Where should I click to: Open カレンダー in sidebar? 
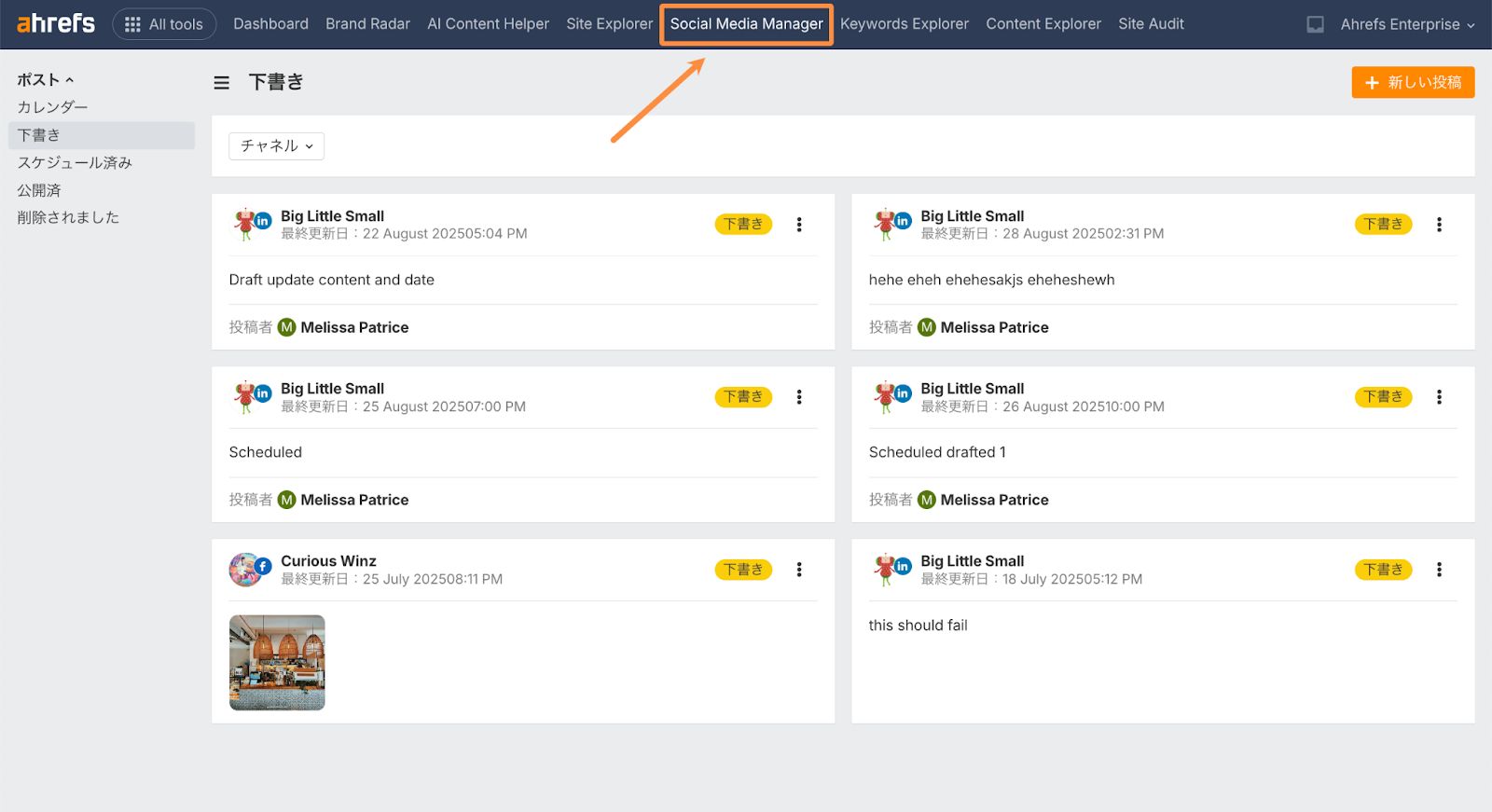coord(52,107)
